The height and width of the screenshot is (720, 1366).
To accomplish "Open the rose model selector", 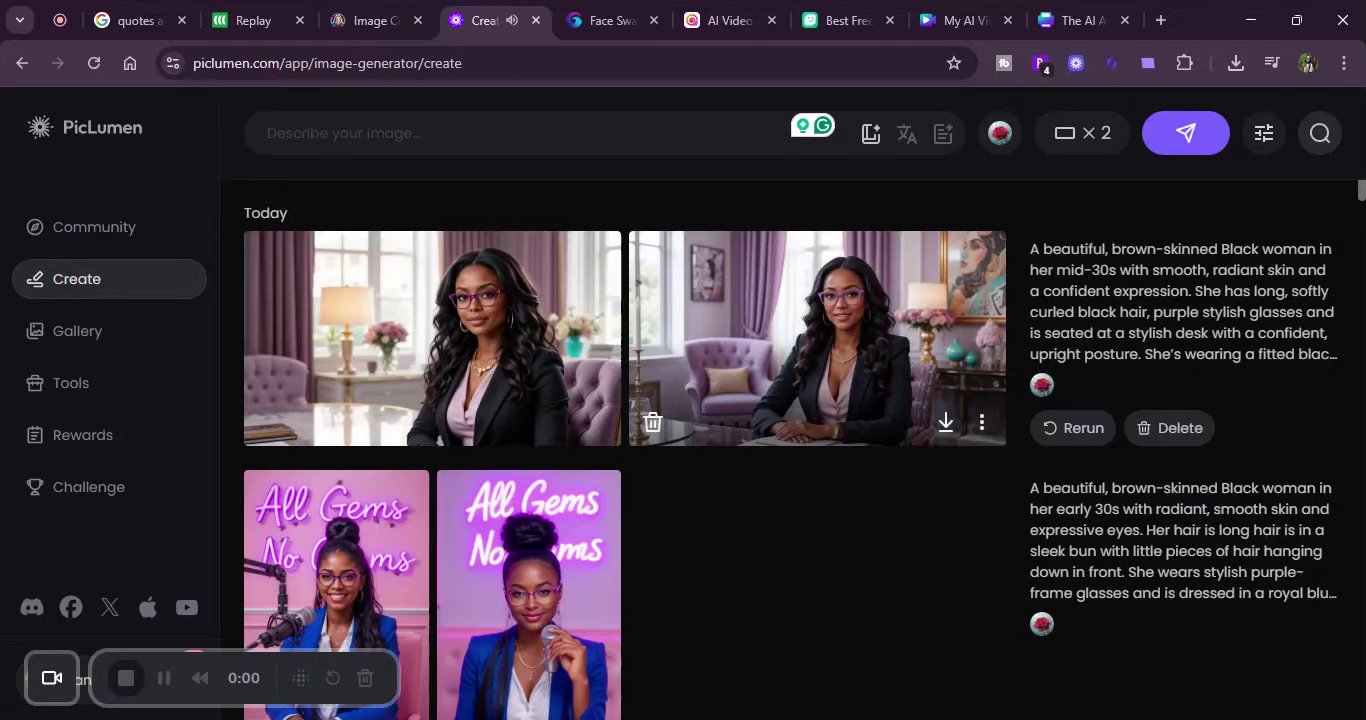I will [x=1000, y=133].
